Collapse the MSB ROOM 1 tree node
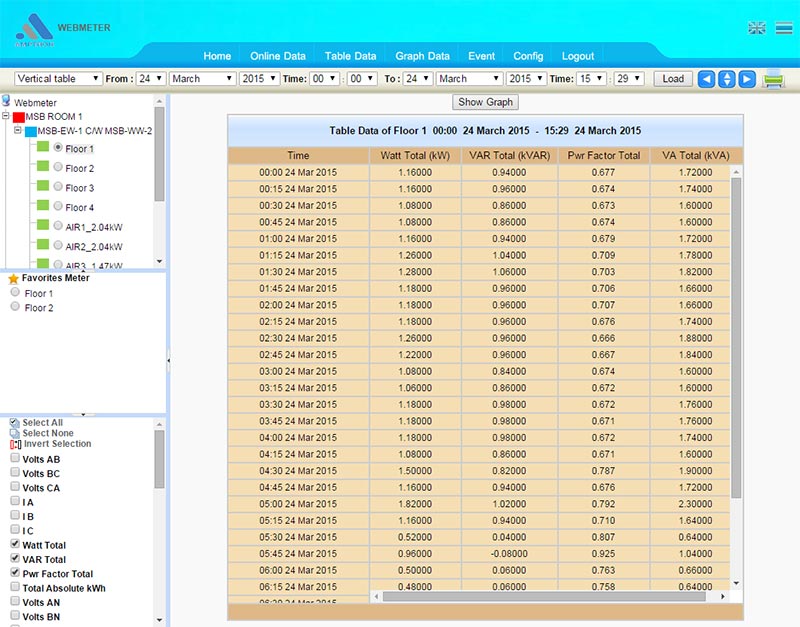The width and height of the screenshot is (800, 627). coord(6,116)
